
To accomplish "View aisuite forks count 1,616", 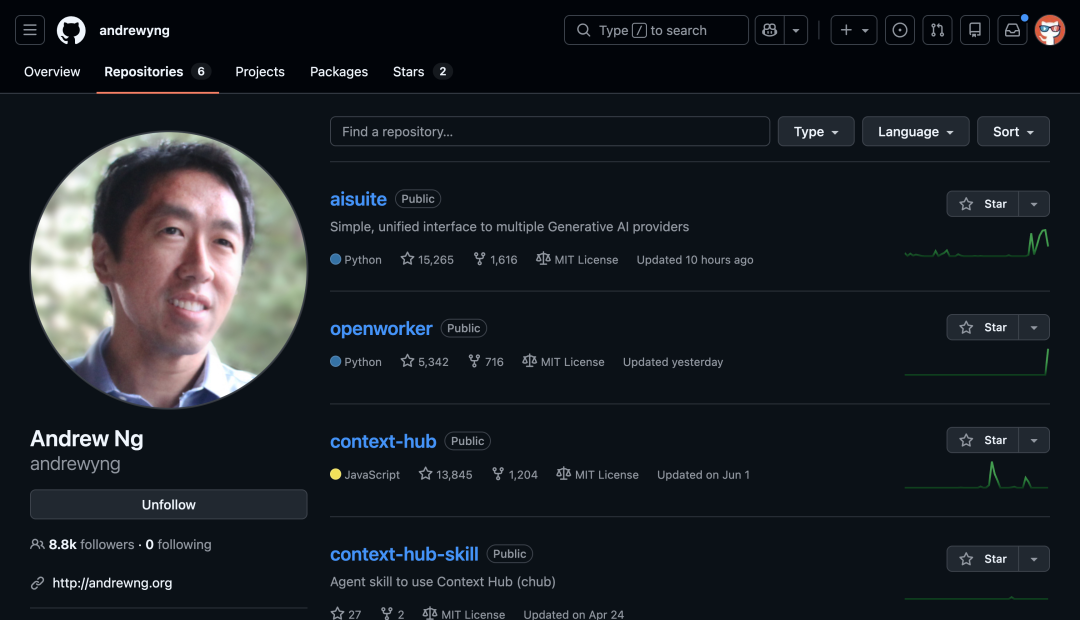I will coord(495,260).
